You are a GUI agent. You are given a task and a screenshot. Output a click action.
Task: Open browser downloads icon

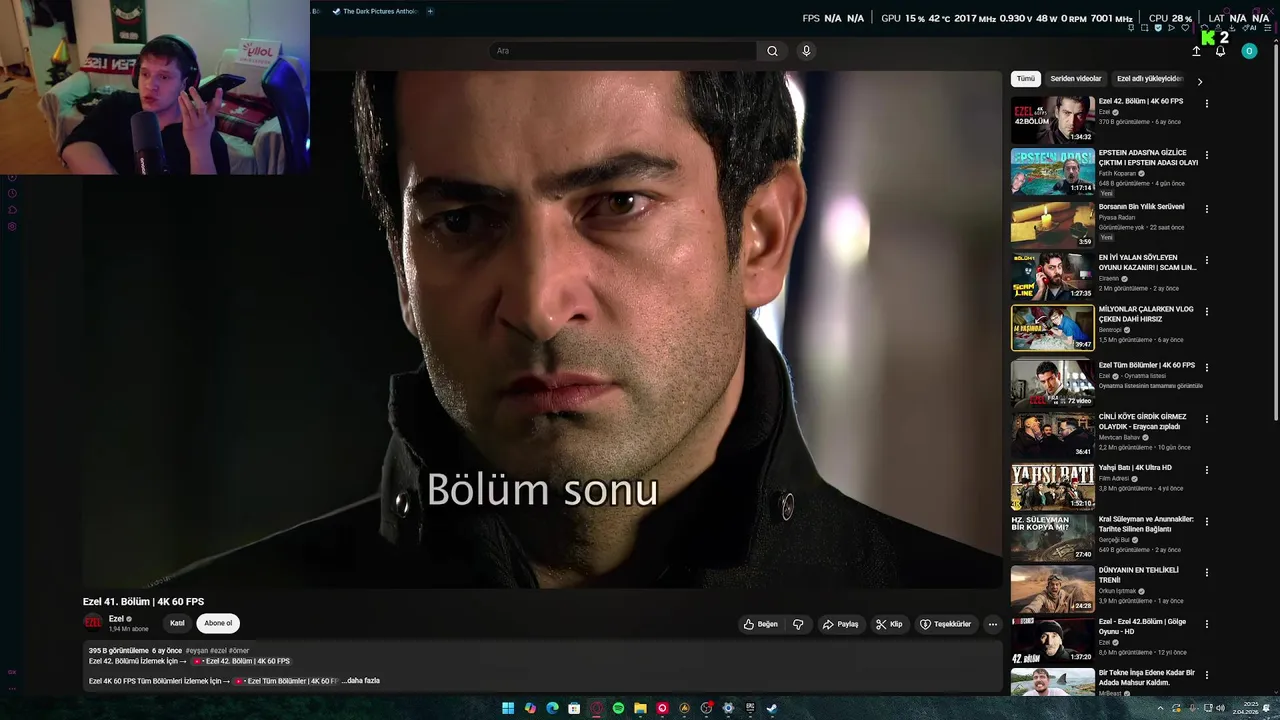1231,28
